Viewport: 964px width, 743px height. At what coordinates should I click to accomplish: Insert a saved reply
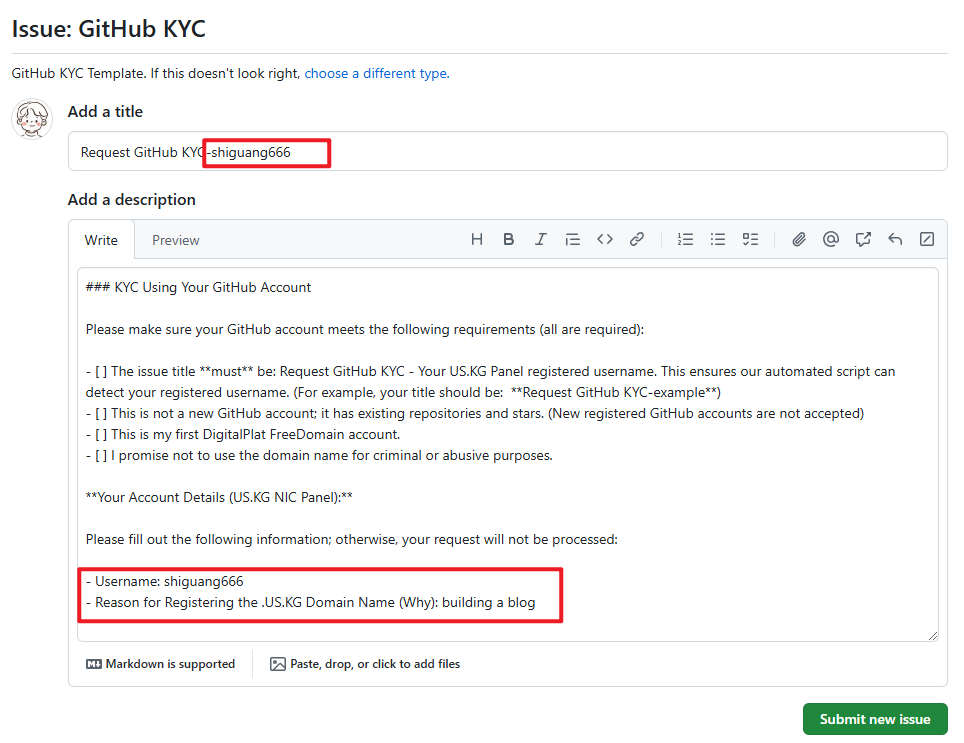pyautogui.click(x=895, y=239)
